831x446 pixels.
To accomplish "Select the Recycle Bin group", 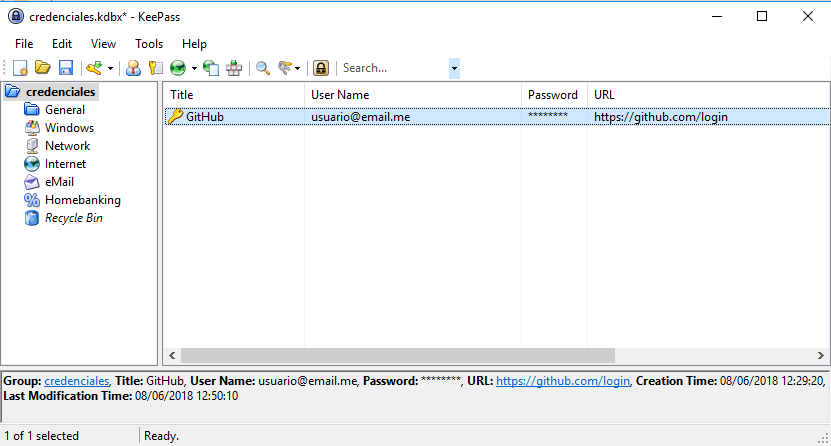I will 74,218.
